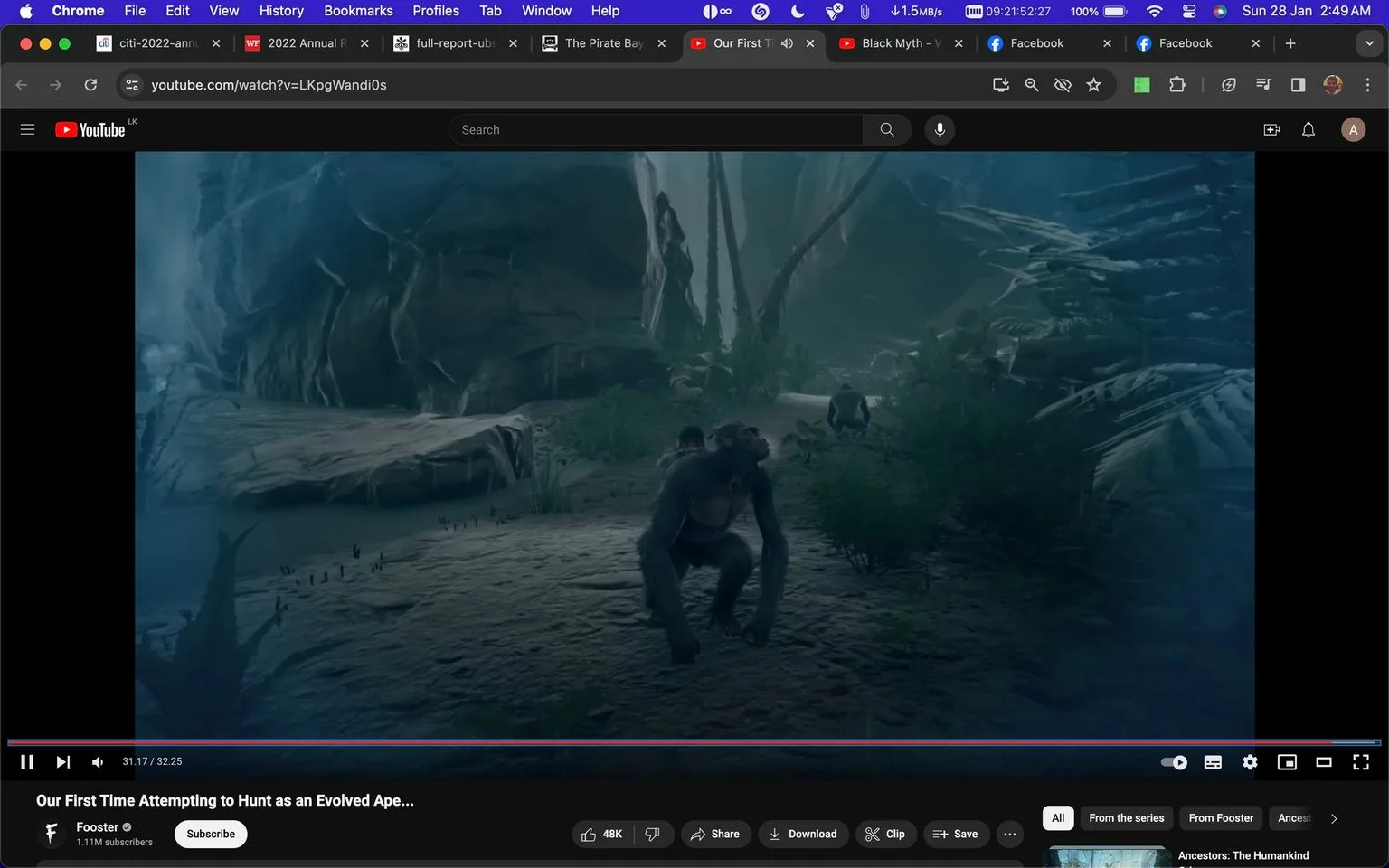Expand the More actions ellipsis menu
The height and width of the screenshot is (868, 1389).
(x=1010, y=834)
